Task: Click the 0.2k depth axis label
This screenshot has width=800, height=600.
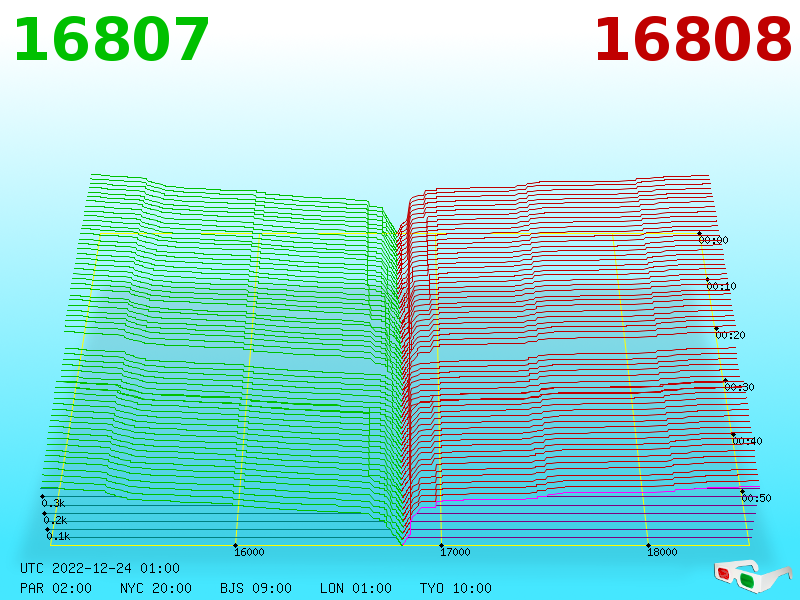Action: coord(55,520)
